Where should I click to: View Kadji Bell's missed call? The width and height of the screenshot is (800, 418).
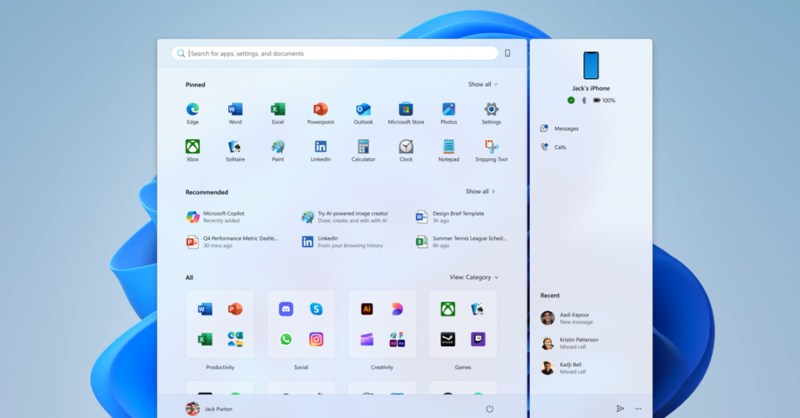[563, 368]
